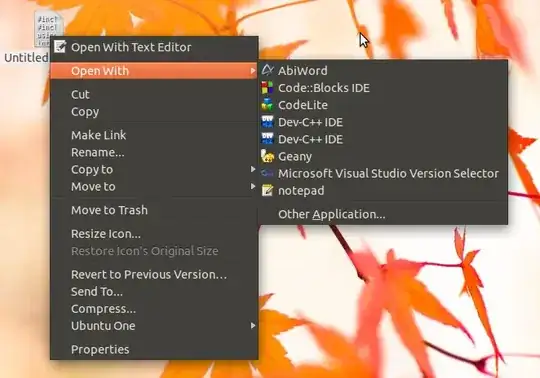
Task: Choose Rename... in the context menu
Action: pos(154,152)
